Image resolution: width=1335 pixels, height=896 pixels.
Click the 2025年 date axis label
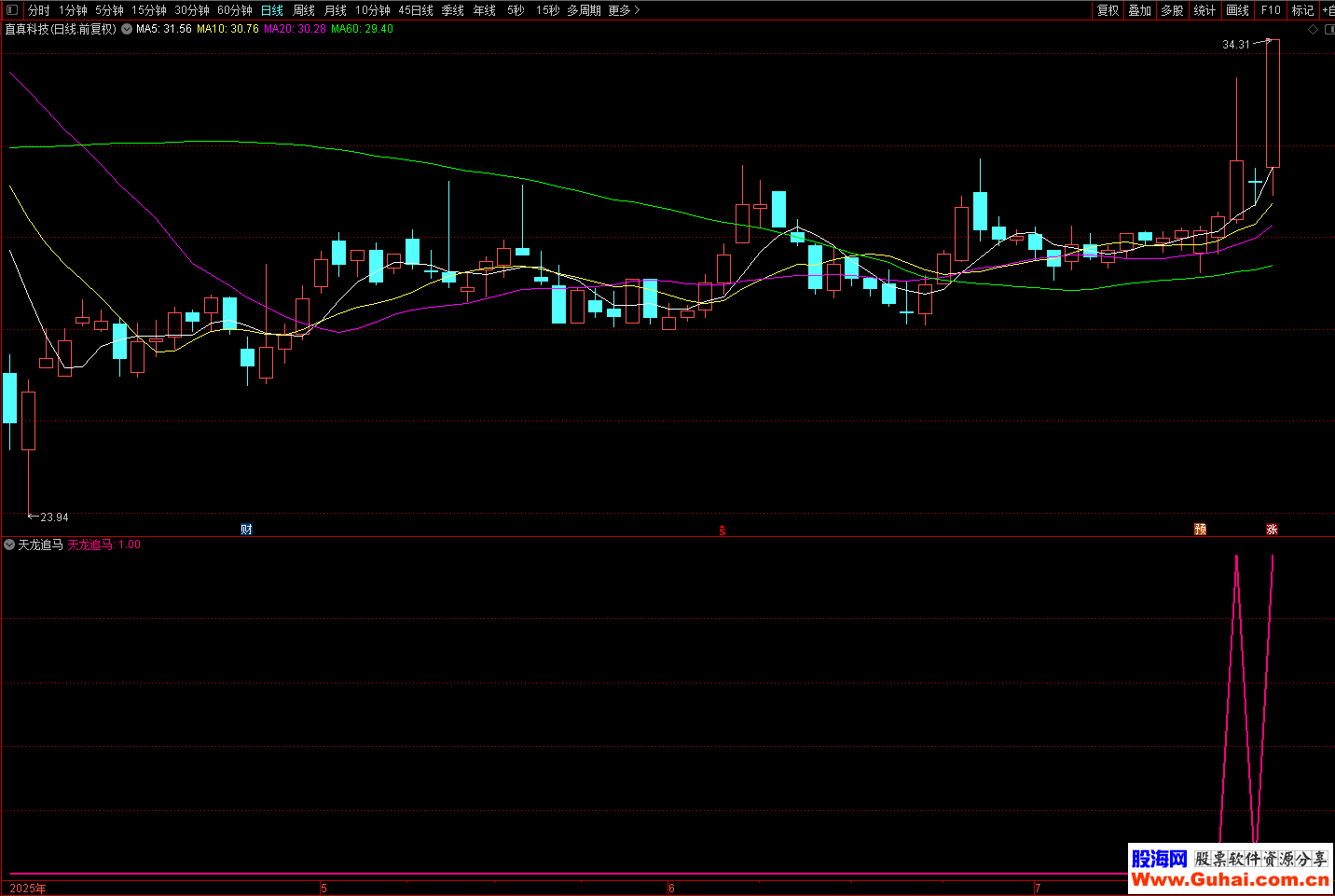click(28, 888)
